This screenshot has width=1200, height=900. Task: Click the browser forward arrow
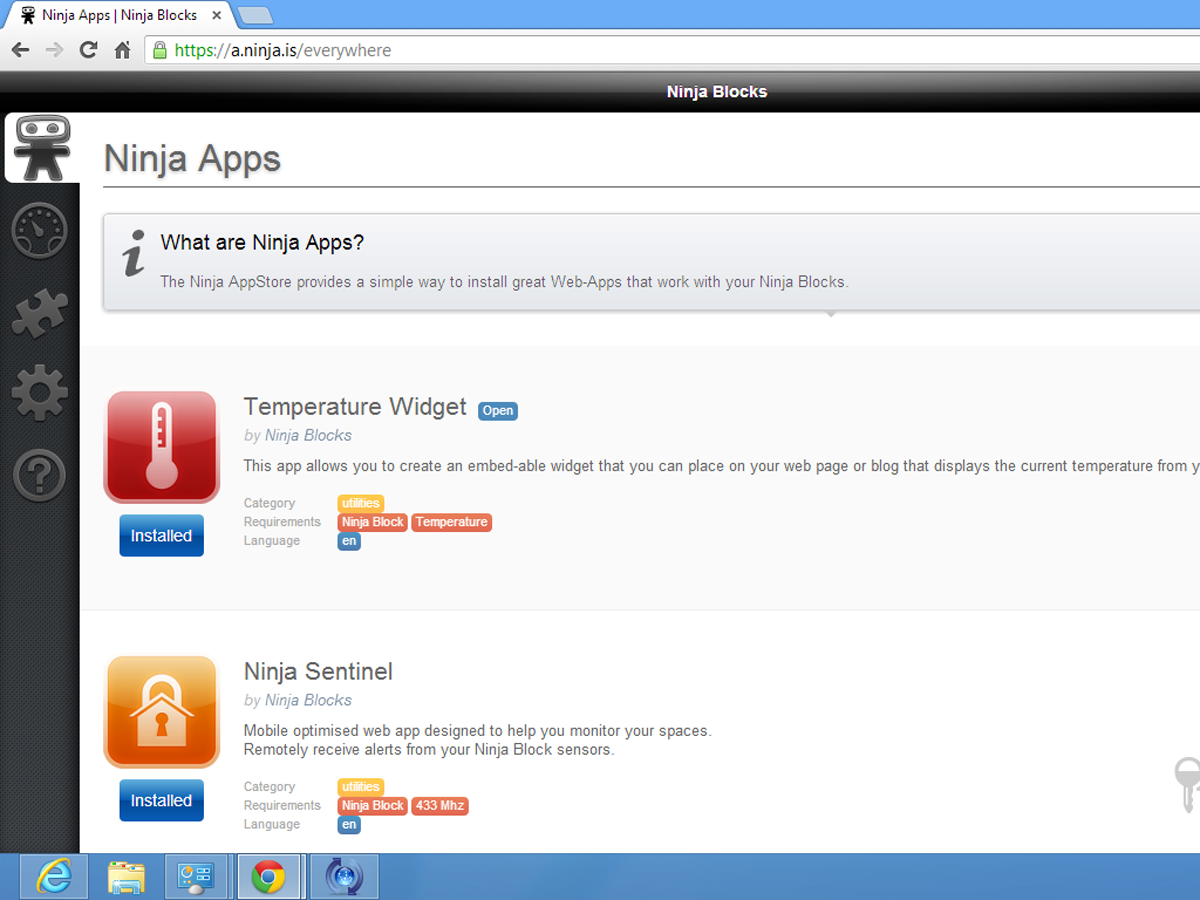click(x=55, y=50)
